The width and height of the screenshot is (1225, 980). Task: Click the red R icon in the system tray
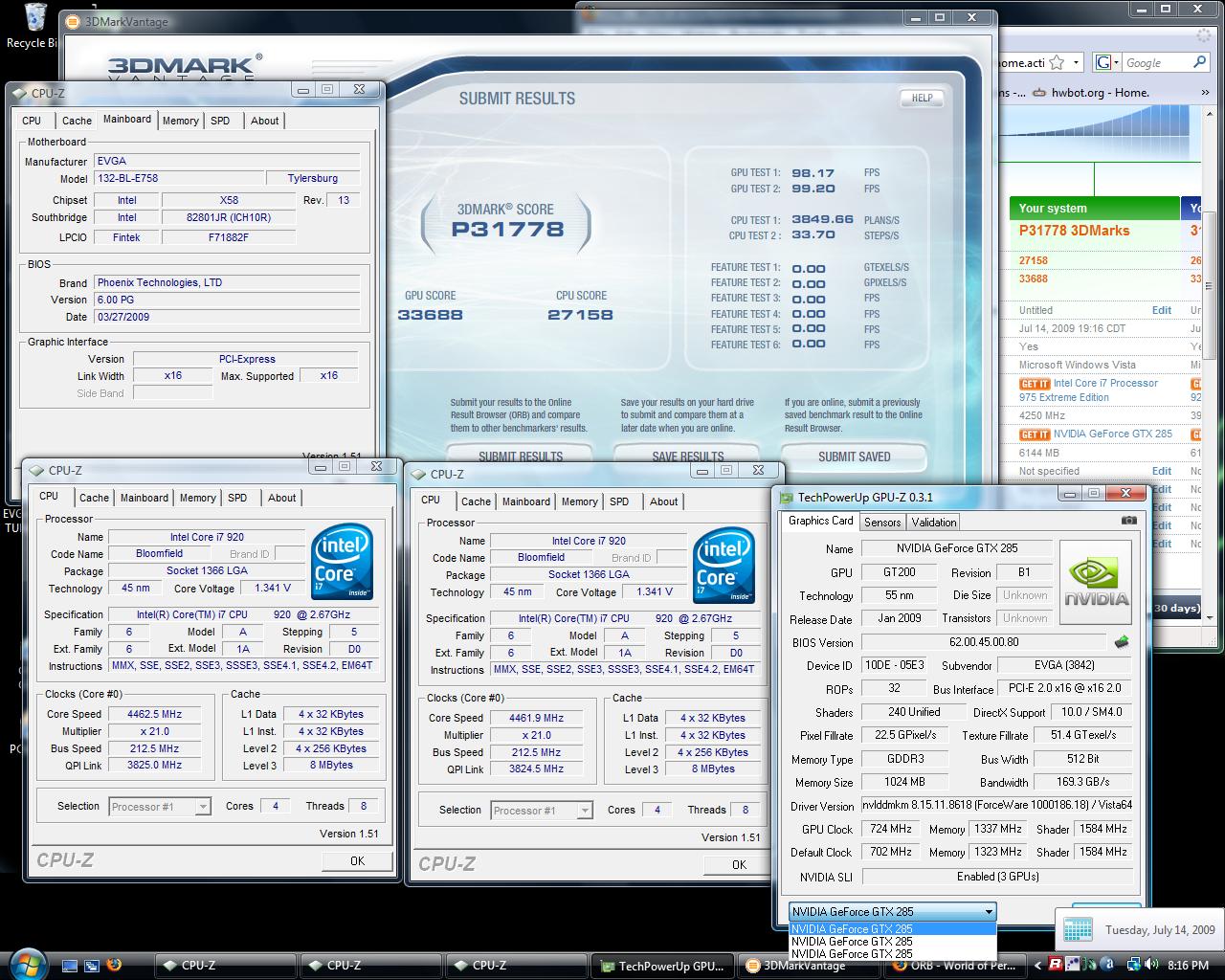(1055, 965)
